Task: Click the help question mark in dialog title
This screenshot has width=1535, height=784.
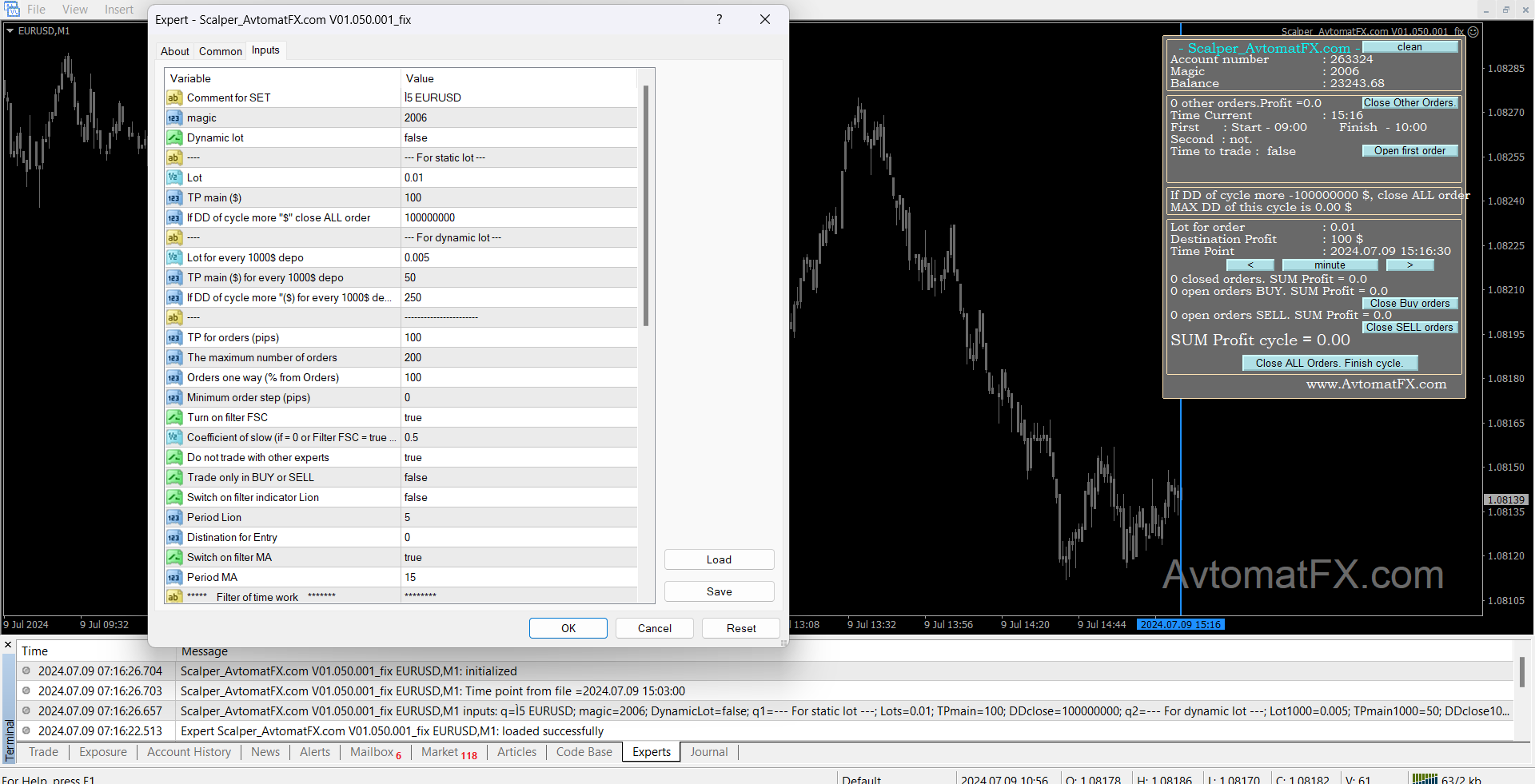Action: [719, 19]
